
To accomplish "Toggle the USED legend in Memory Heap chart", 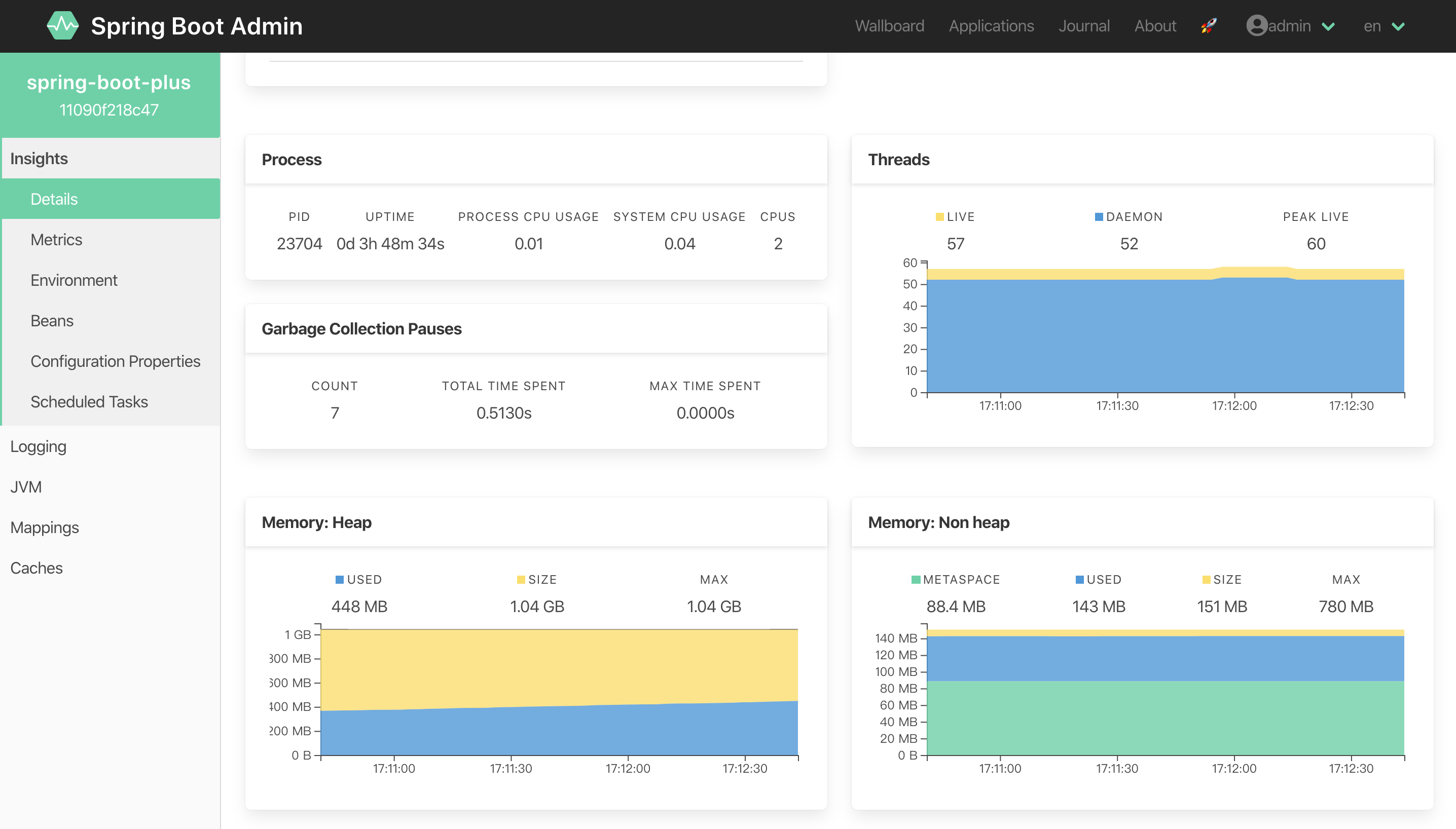I will pyautogui.click(x=359, y=579).
